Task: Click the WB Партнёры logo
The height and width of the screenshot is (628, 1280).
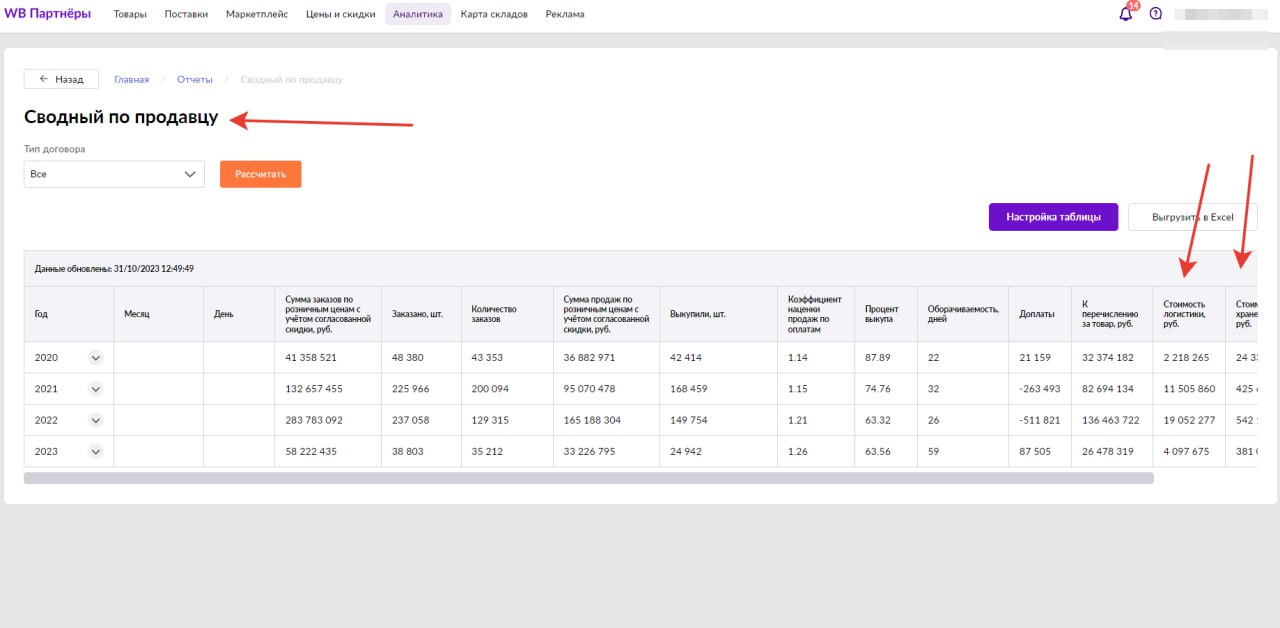Action: click(x=48, y=14)
